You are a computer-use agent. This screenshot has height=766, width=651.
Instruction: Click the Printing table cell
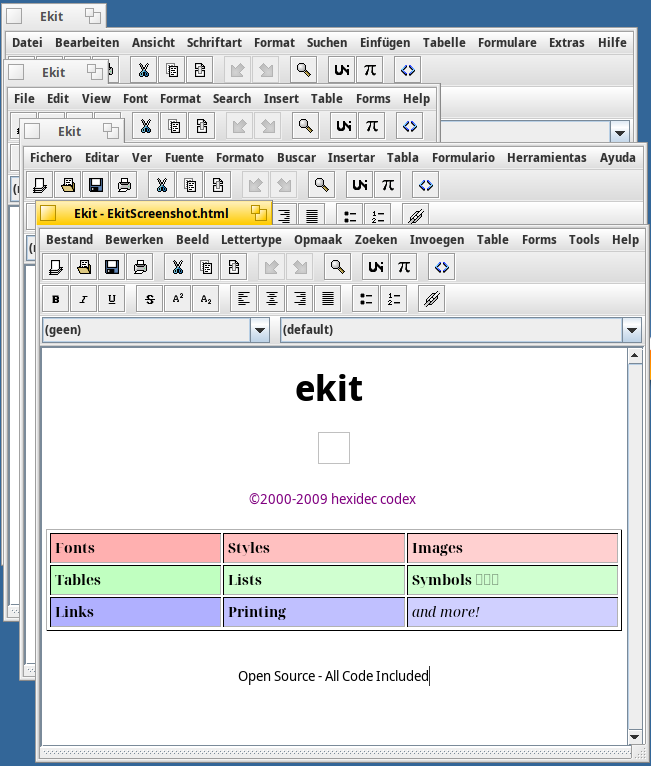coord(314,612)
